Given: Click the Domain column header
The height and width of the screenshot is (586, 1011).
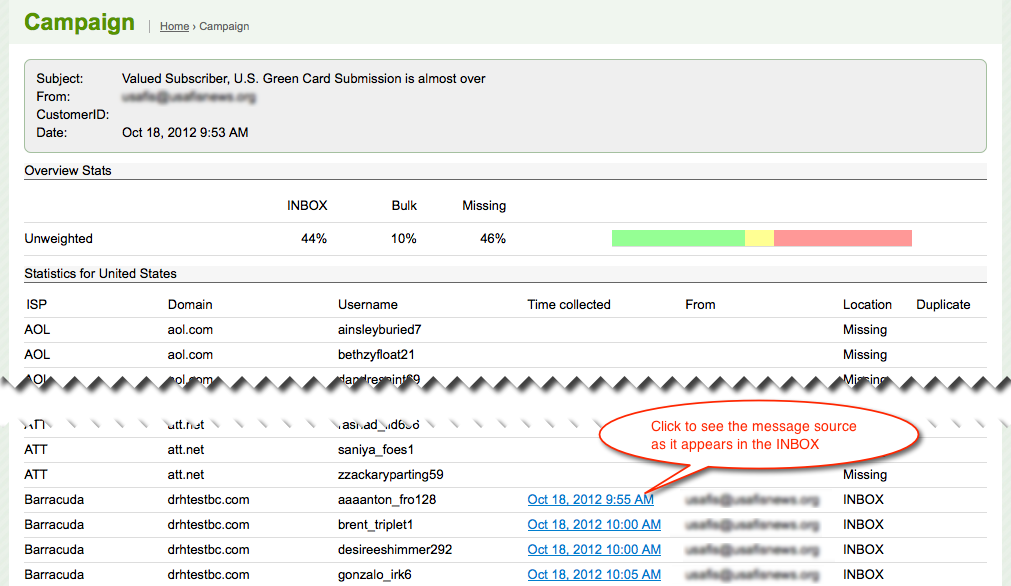Looking at the screenshot, I should 190,304.
